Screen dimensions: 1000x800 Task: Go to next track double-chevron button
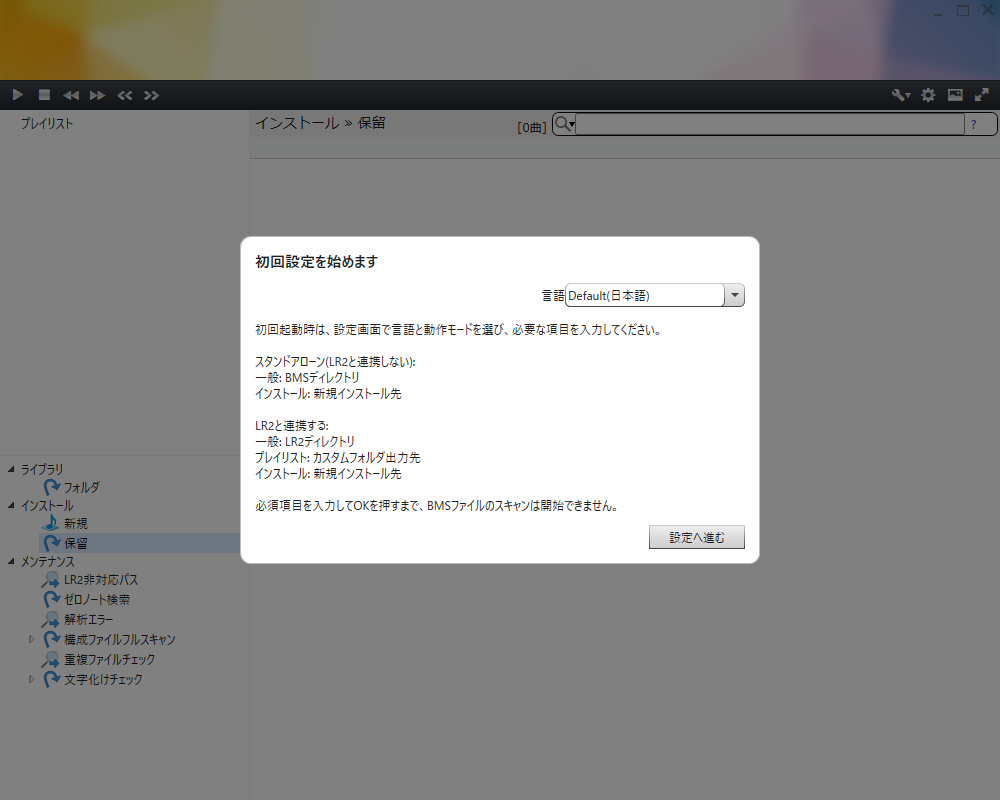coord(151,95)
